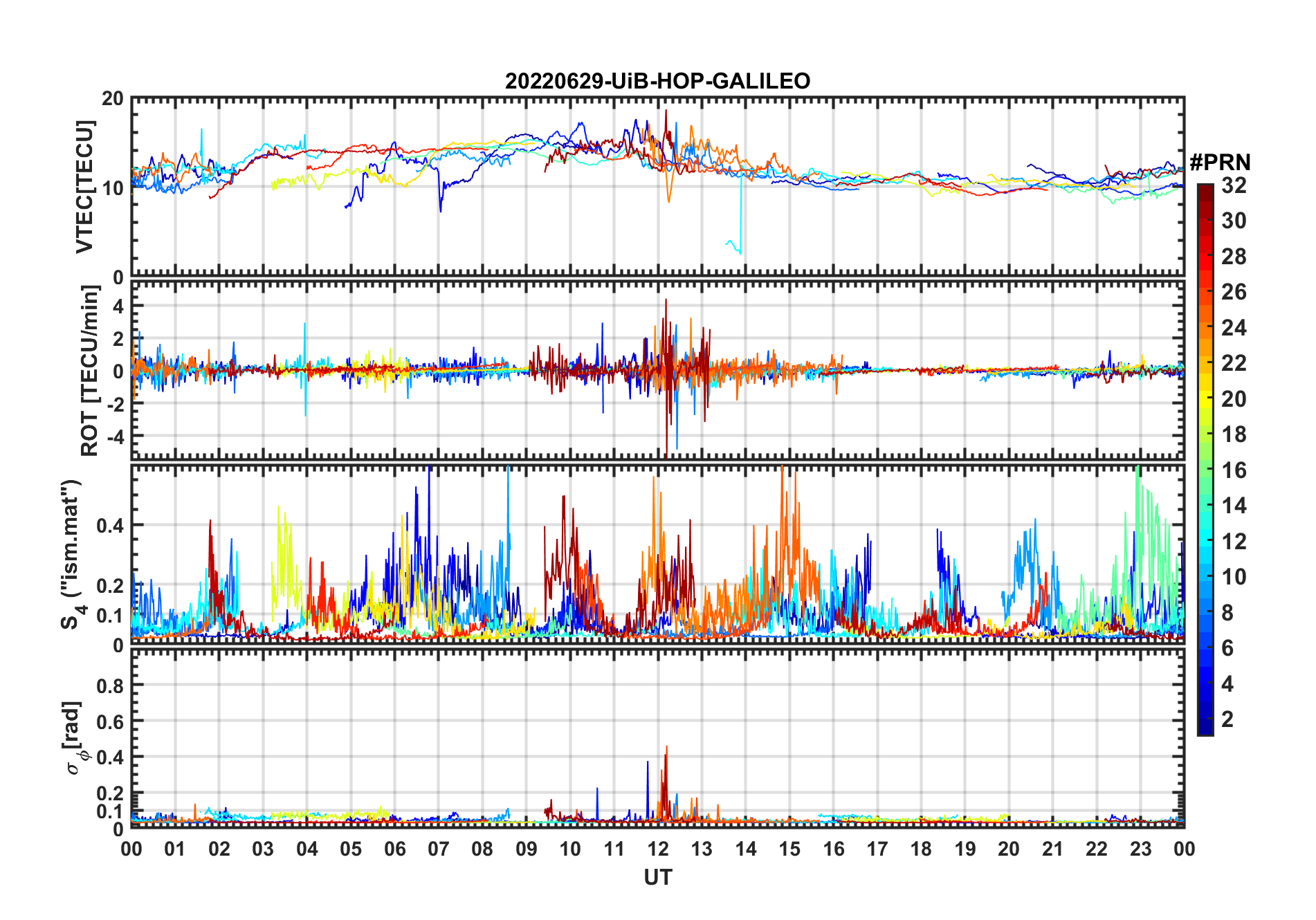
Task: Click the #PRN colorbar title
Action: [1220, 163]
